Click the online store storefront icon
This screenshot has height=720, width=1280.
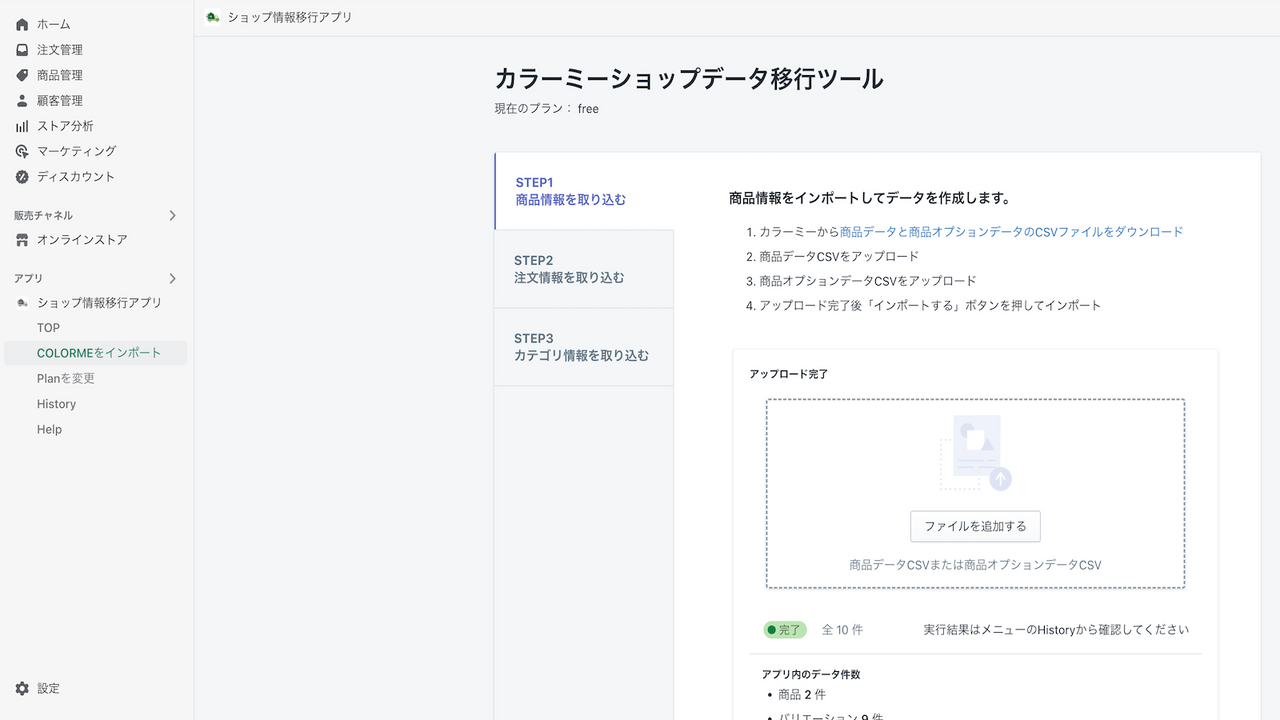(22, 240)
